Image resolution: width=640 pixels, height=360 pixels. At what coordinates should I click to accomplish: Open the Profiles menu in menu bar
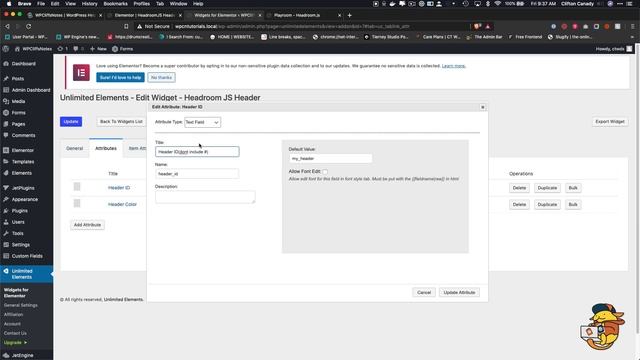point(142,4)
